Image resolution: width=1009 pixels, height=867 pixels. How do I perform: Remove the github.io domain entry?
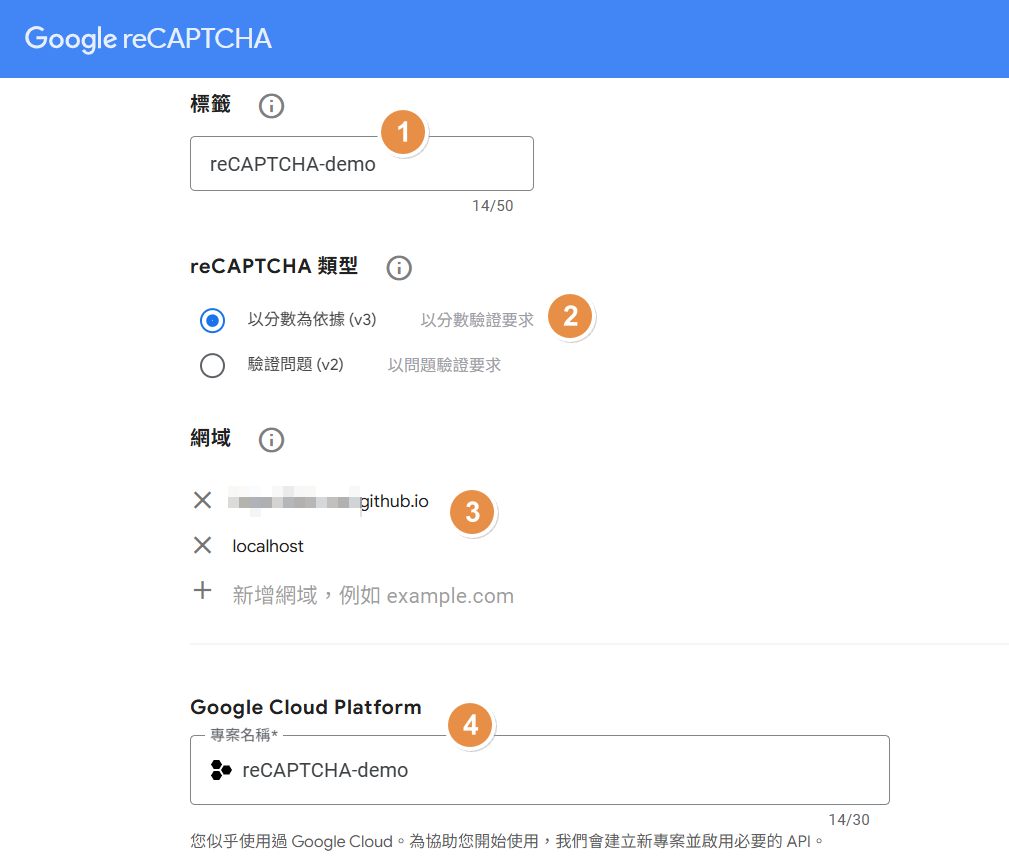pyautogui.click(x=202, y=500)
